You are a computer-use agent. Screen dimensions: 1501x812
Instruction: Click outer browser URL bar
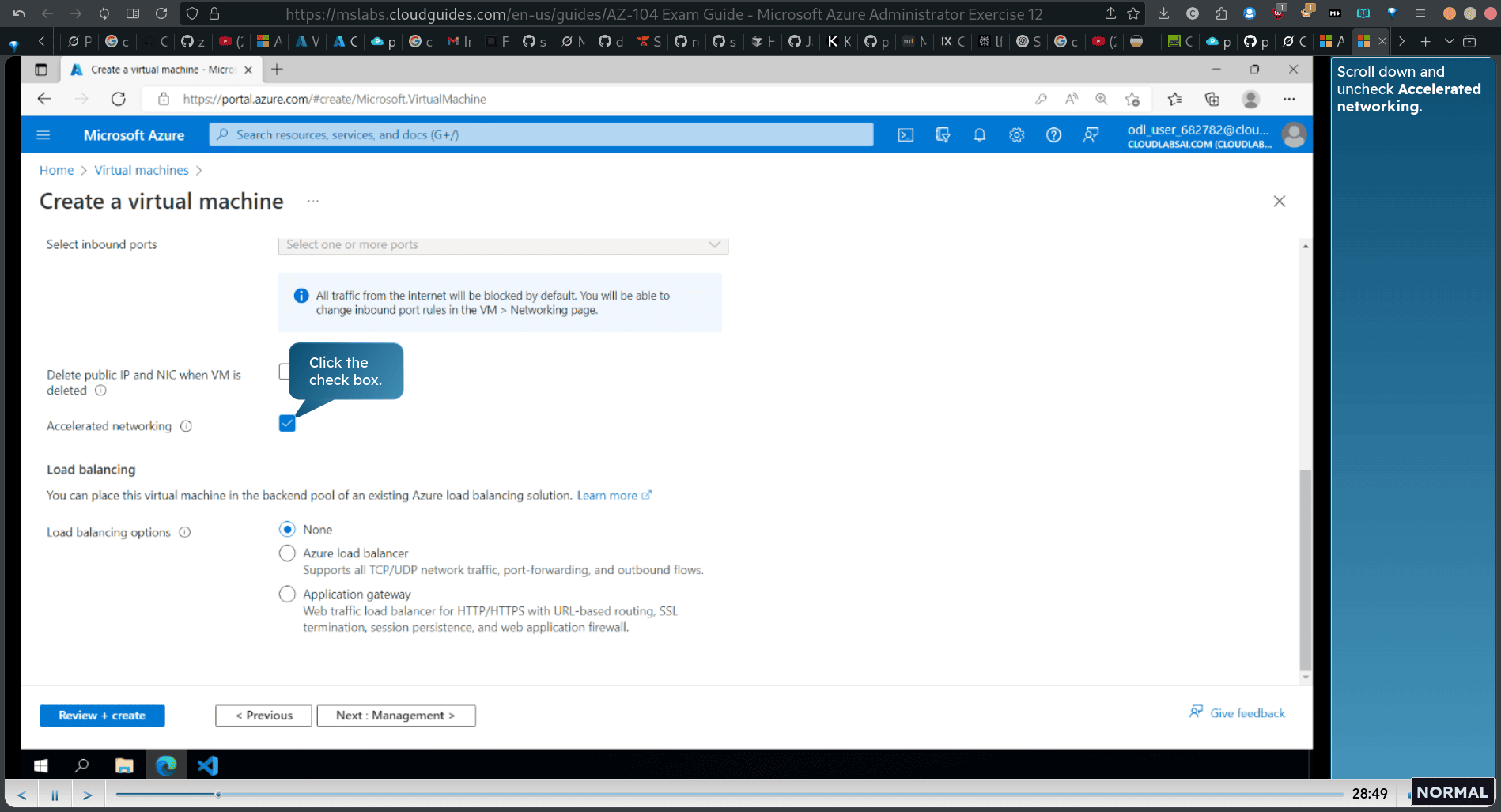(x=664, y=13)
